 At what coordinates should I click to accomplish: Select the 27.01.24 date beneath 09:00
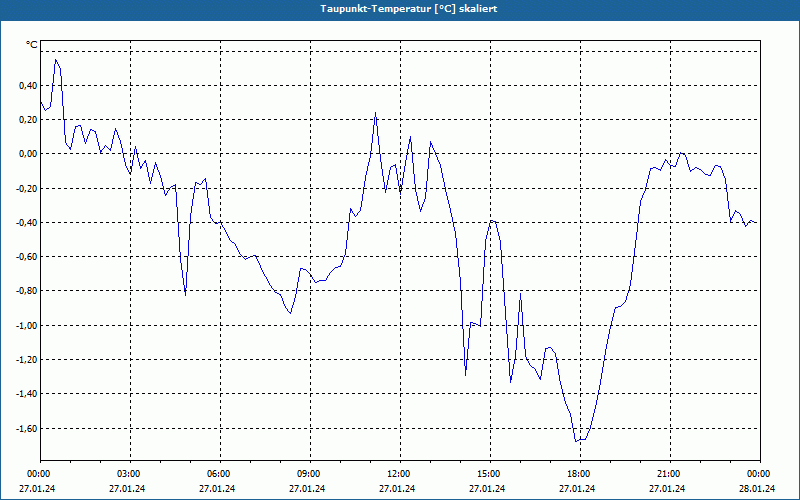click(x=307, y=489)
